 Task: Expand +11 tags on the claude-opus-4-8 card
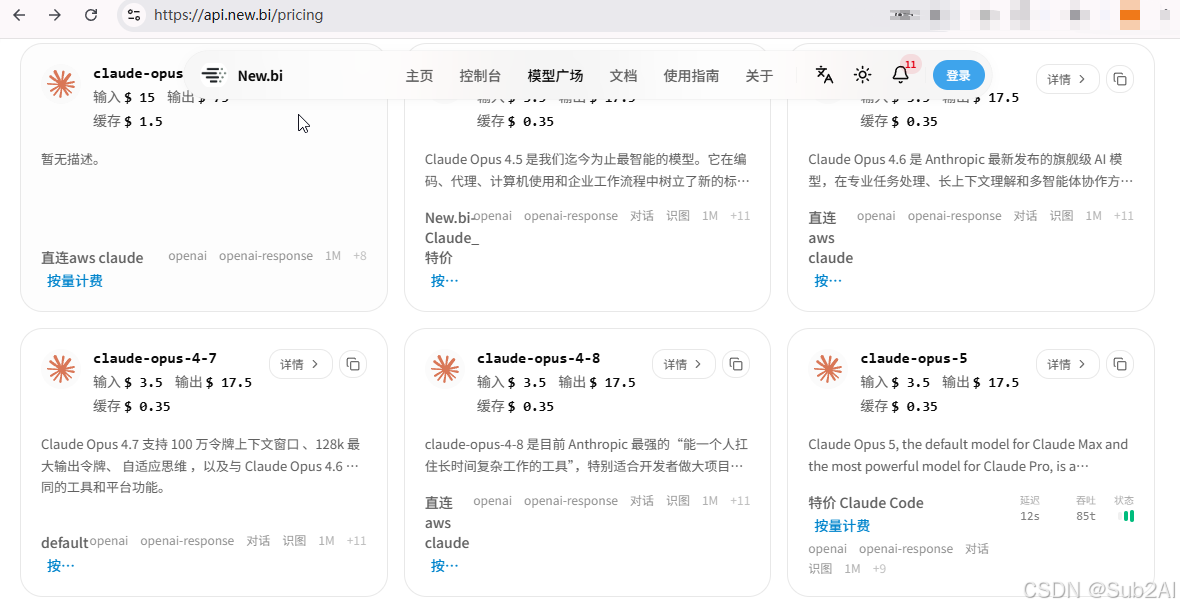[740, 501]
